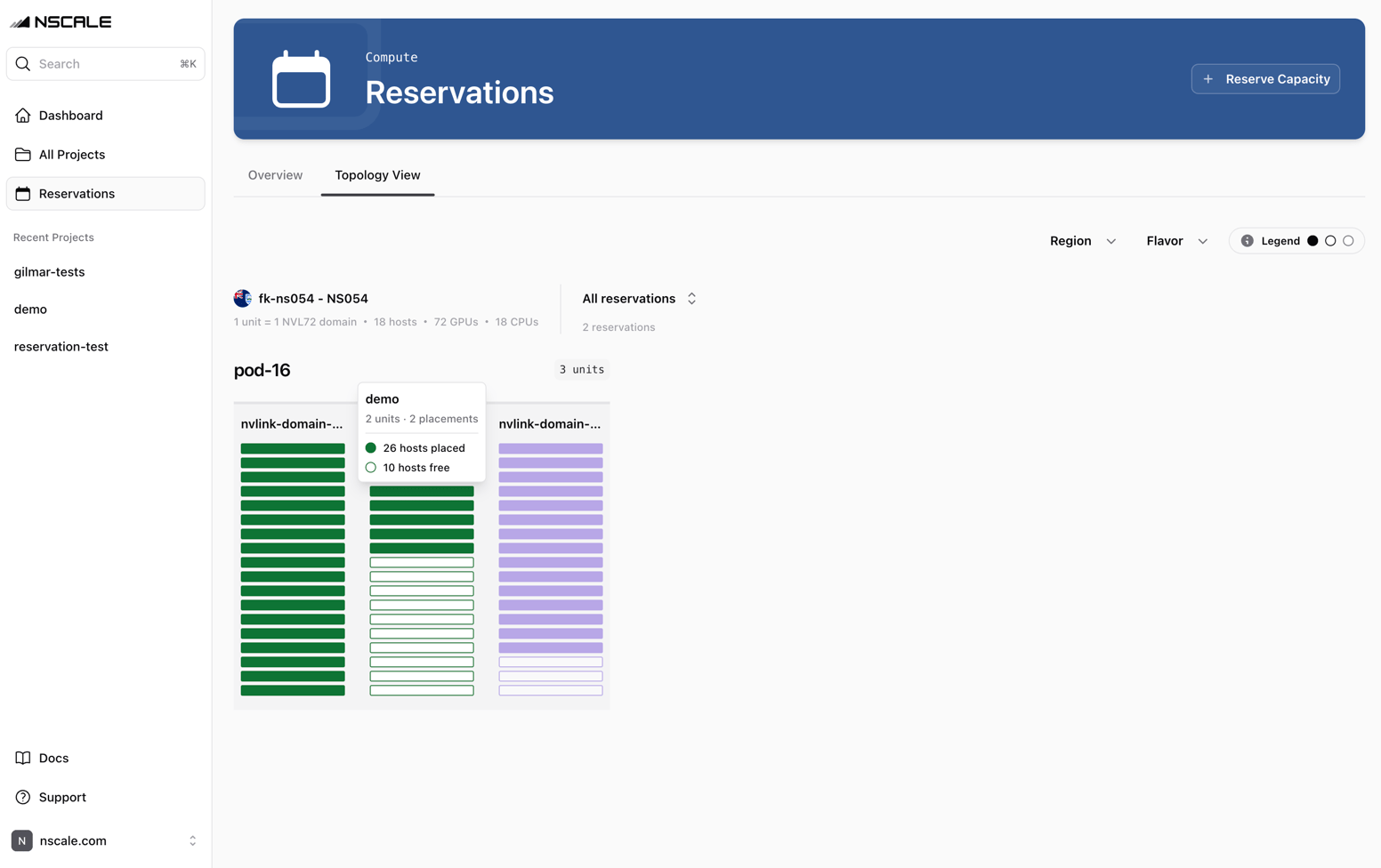Open the Legend button
Viewport: 1381px width, 868px height.
(x=1297, y=241)
